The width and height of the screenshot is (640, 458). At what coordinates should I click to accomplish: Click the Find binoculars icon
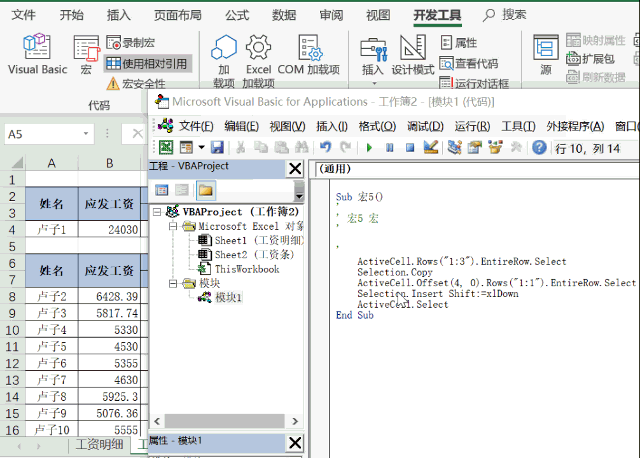(x=302, y=147)
